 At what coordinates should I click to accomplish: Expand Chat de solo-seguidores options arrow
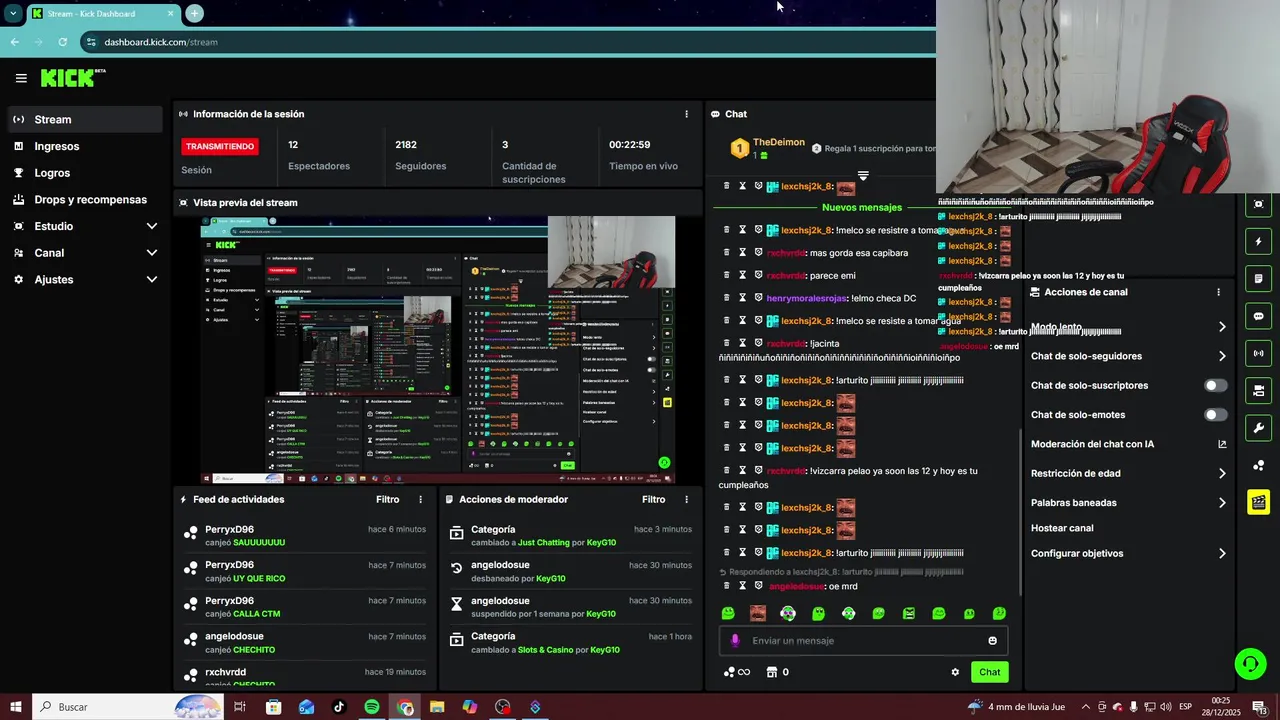(x=1222, y=356)
